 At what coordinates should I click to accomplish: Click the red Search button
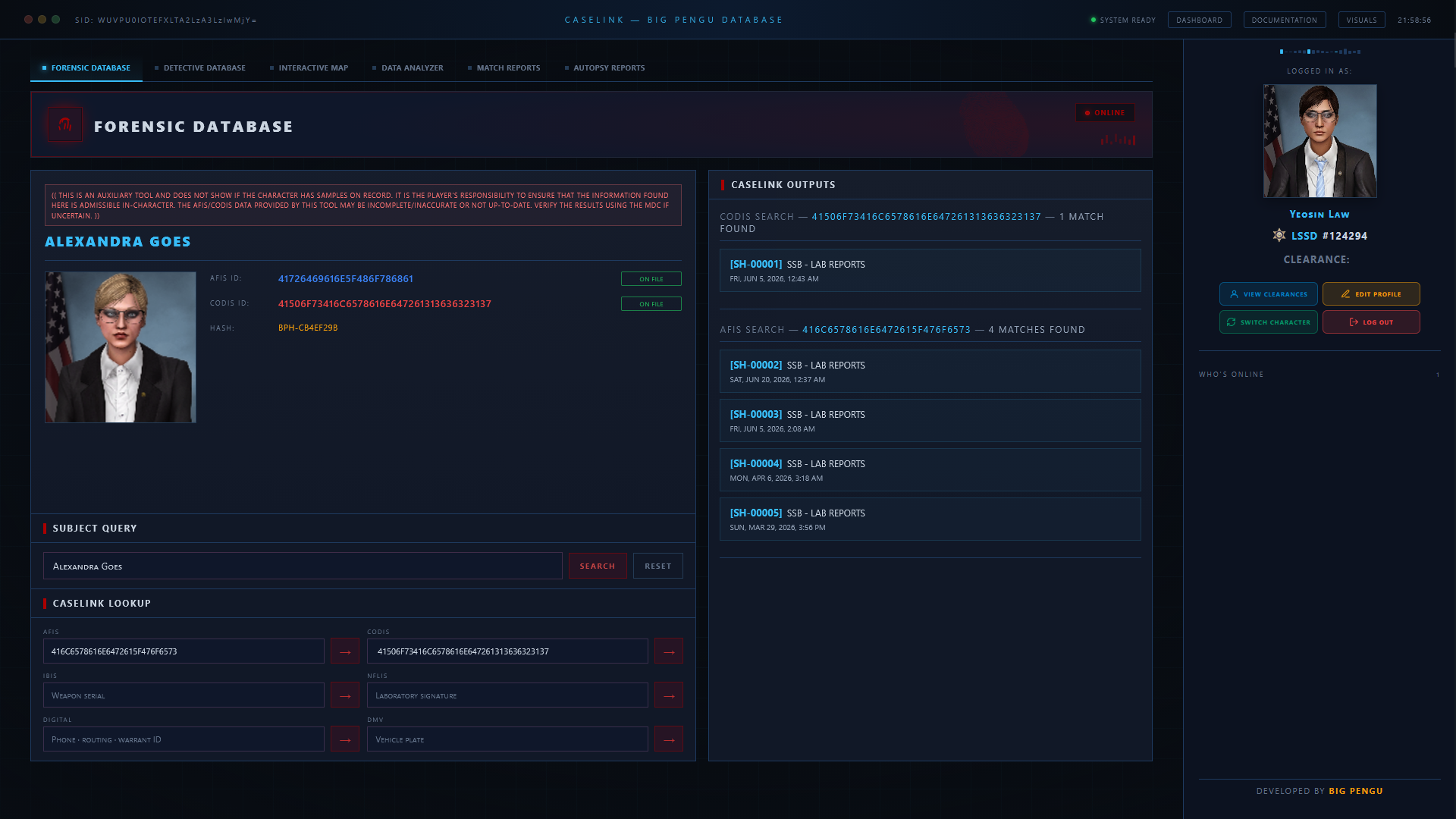coord(598,566)
